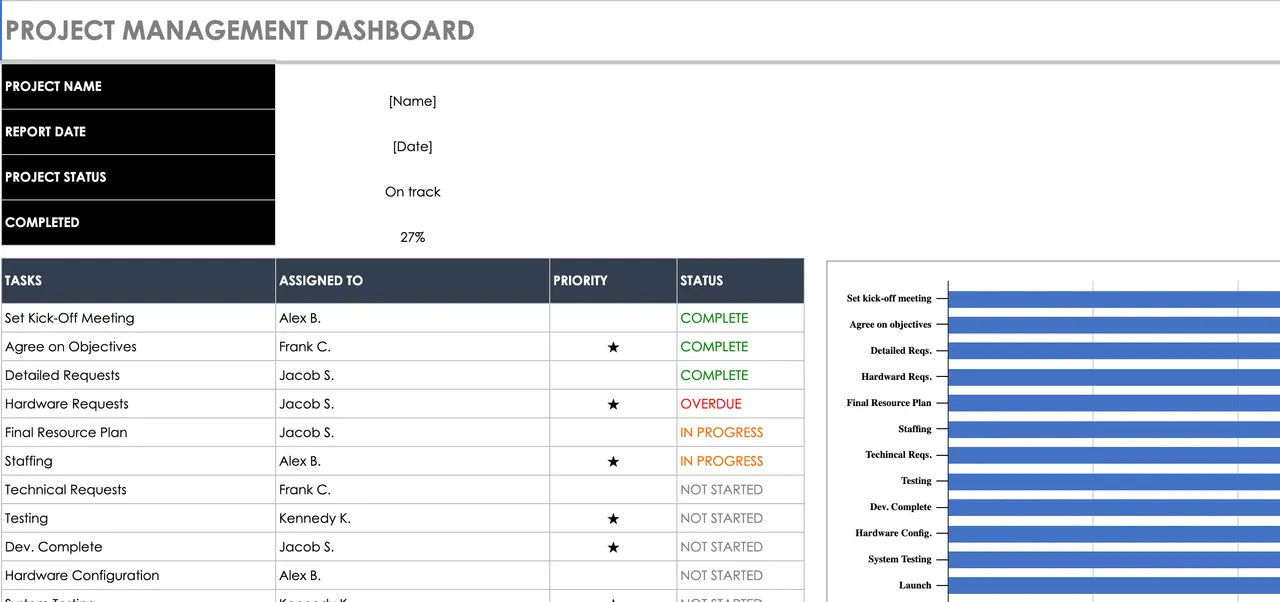Click the PRIORITY column header

tap(613, 281)
